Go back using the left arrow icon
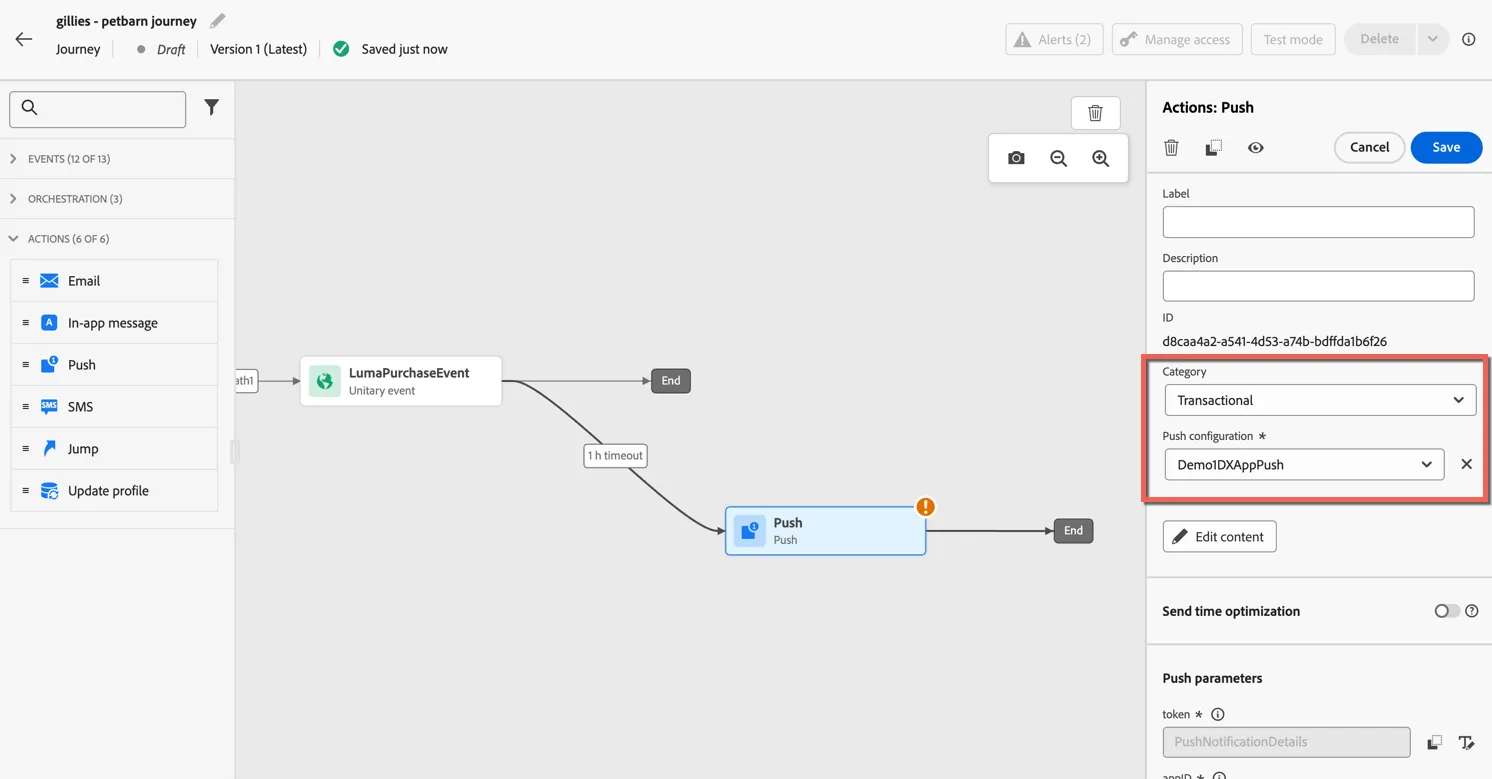This screenshot has height=779, width=1492. coord(24,40)
